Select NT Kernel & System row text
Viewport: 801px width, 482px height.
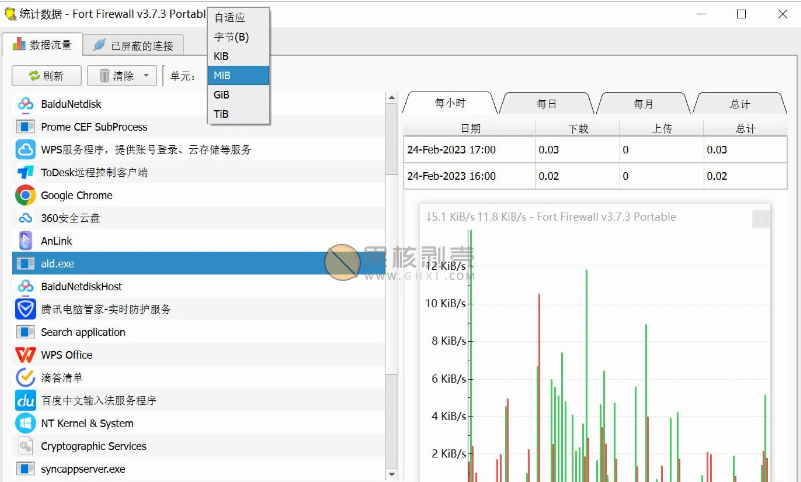87,423
